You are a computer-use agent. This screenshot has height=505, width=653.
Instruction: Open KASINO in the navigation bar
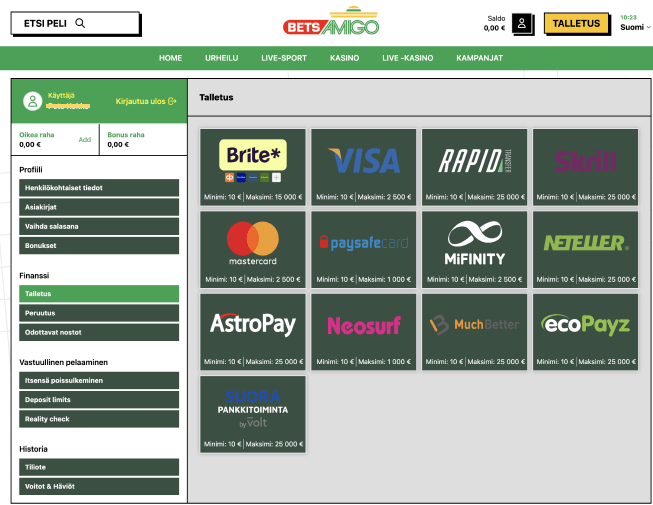[344, 58]
